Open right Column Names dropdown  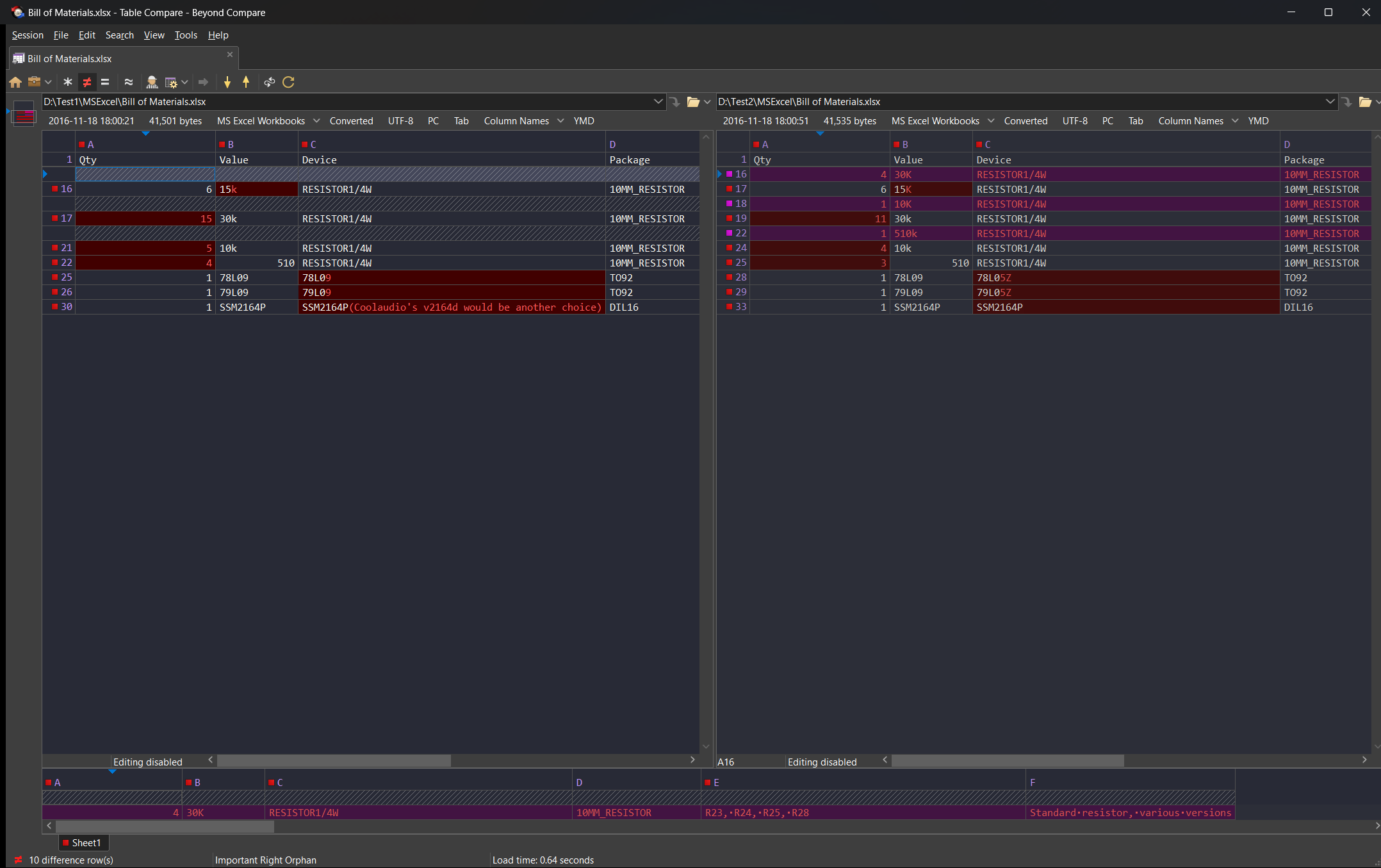coord(1198,121)
